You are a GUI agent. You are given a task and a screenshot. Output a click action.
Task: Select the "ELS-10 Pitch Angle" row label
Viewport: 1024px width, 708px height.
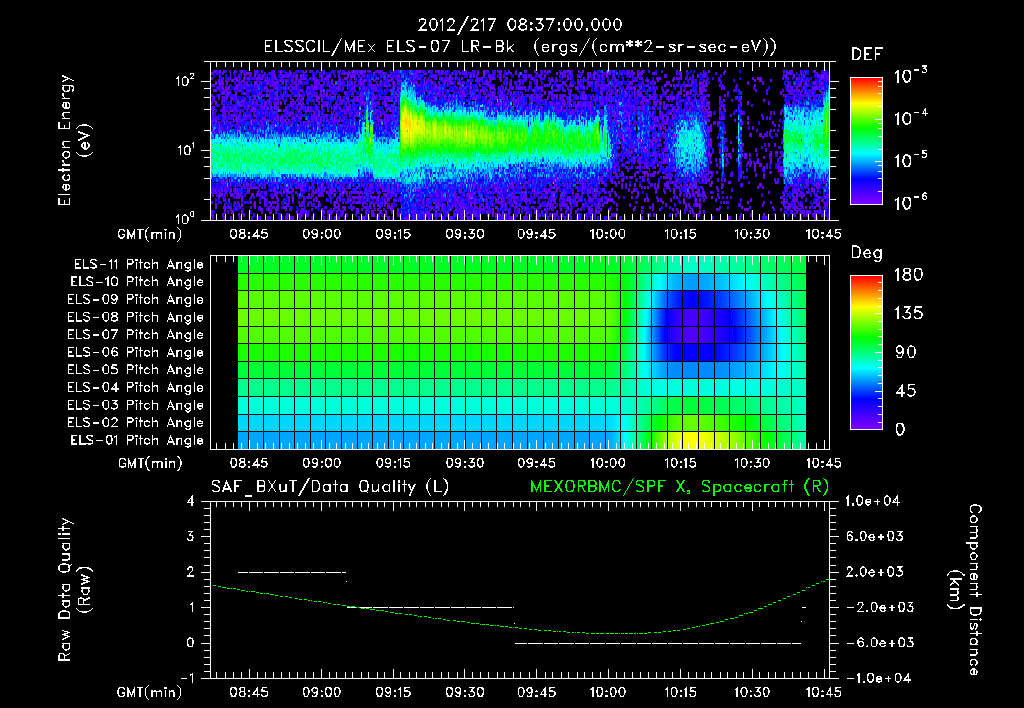137,282
